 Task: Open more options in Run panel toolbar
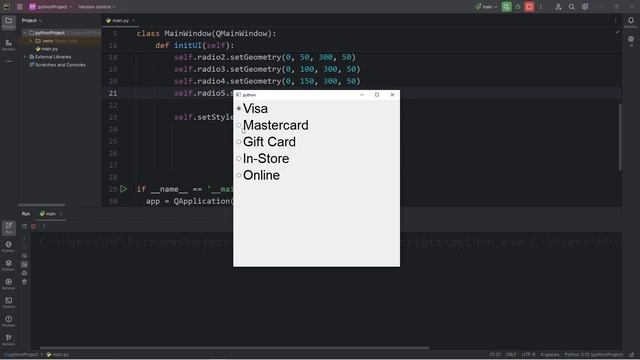click(x=44, y=226)
